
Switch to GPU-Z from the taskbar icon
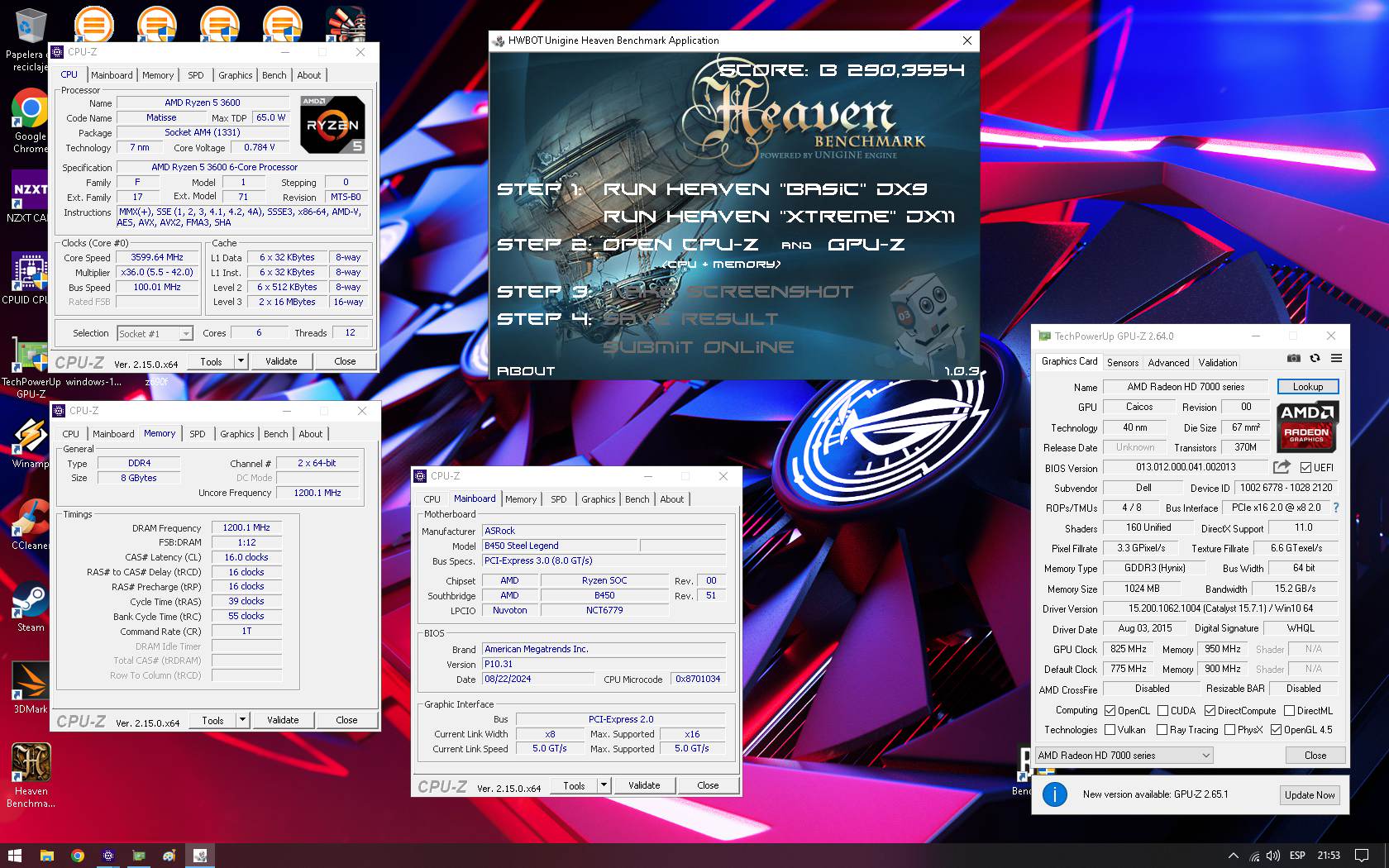(x=139, y=856)
